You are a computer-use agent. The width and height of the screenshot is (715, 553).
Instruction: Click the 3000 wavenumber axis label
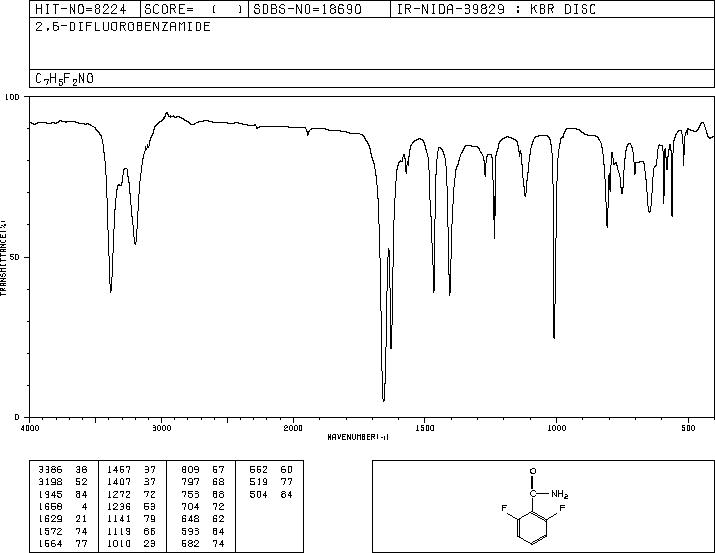pyautogui.click(x=161, y=428)
